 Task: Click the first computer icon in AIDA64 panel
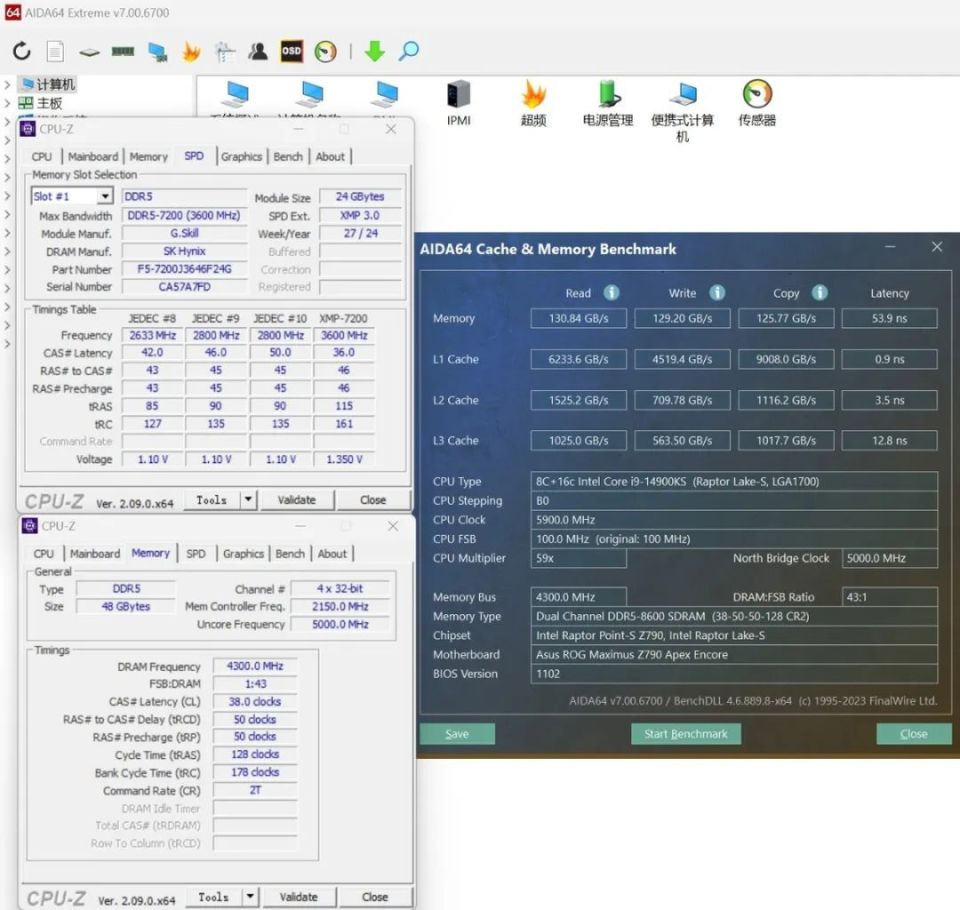click(x=236, y=94)
